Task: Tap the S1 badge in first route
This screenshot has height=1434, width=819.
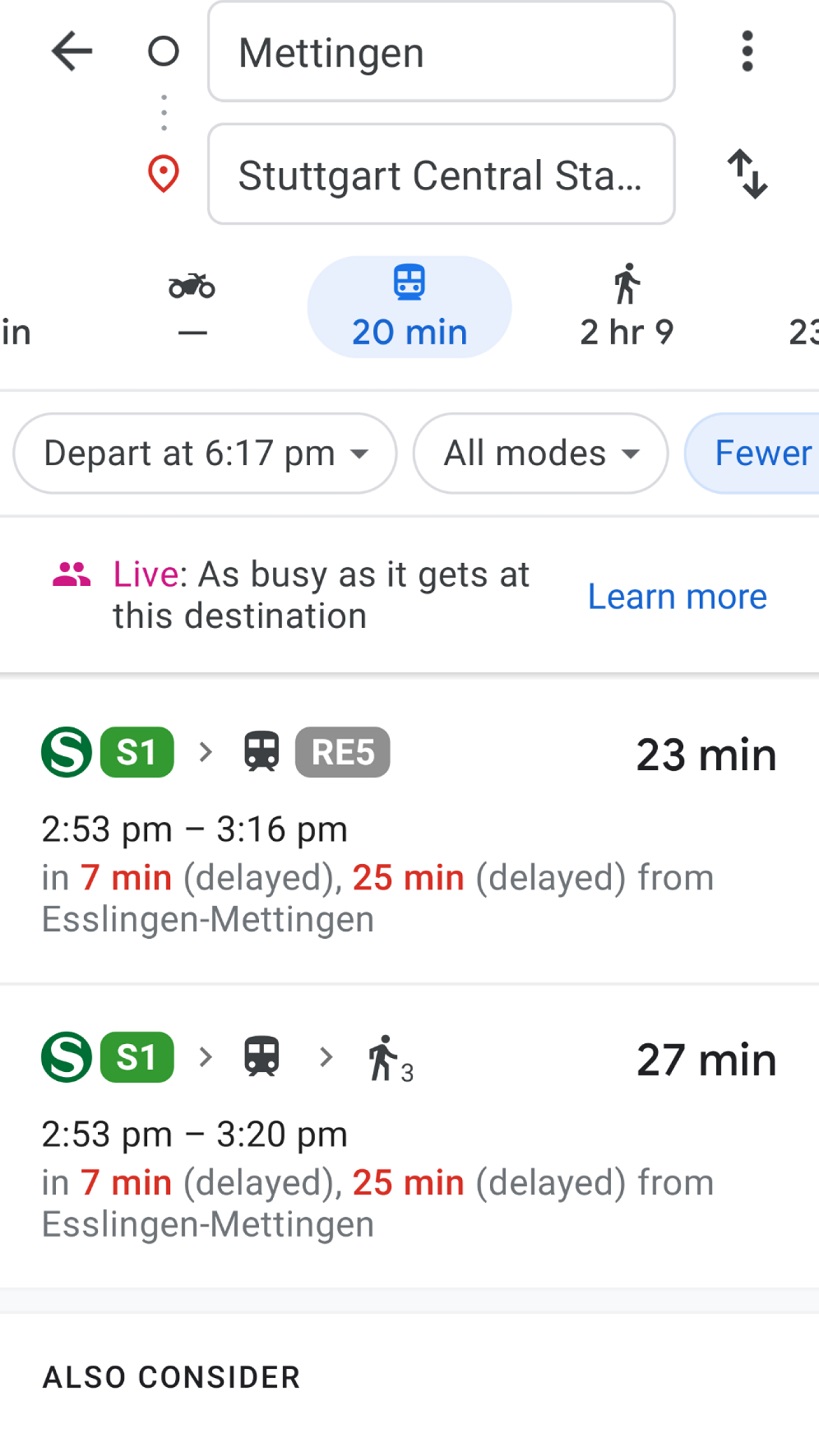Action: pos(137,752)
